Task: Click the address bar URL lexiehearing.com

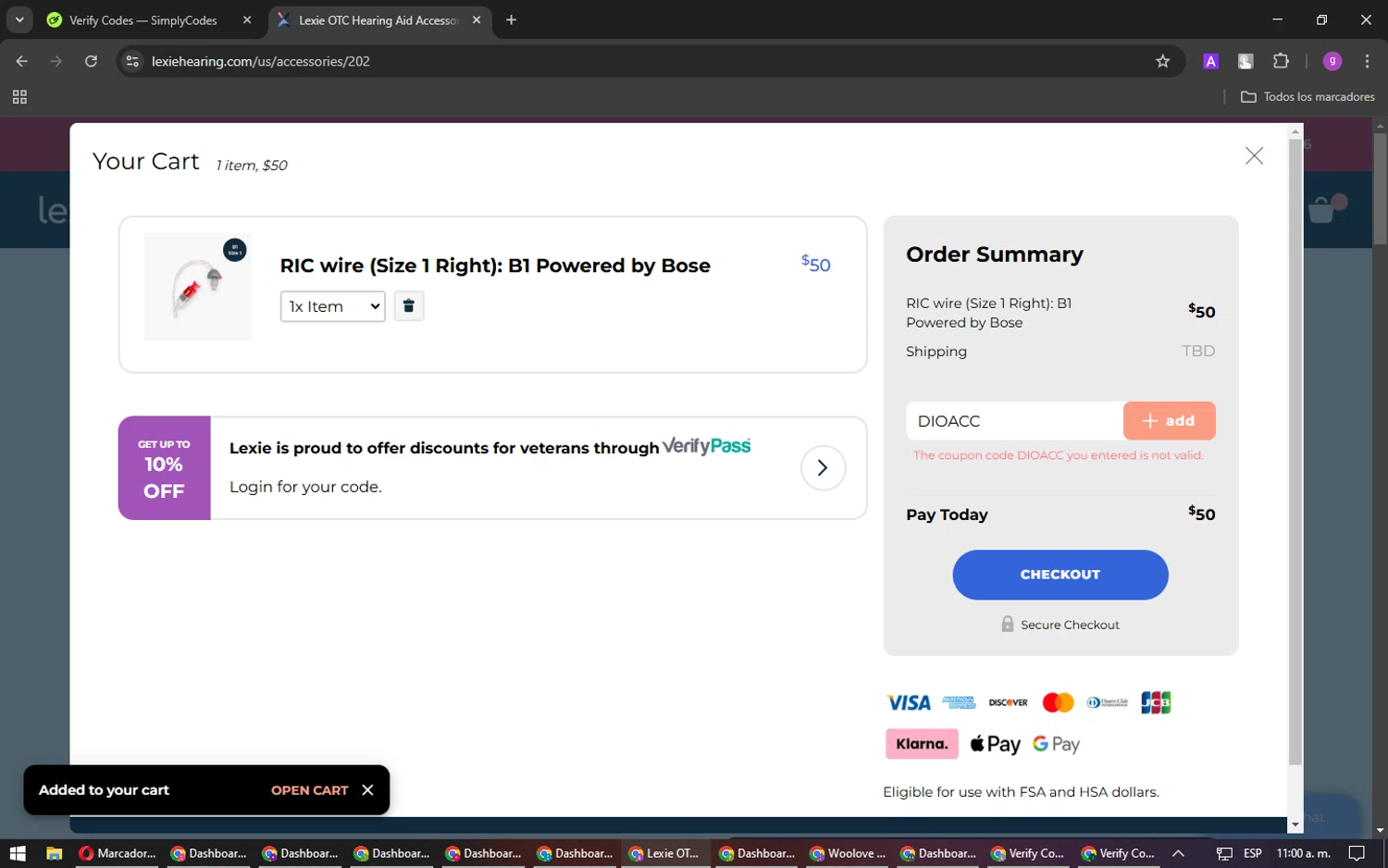Action: 261,61
